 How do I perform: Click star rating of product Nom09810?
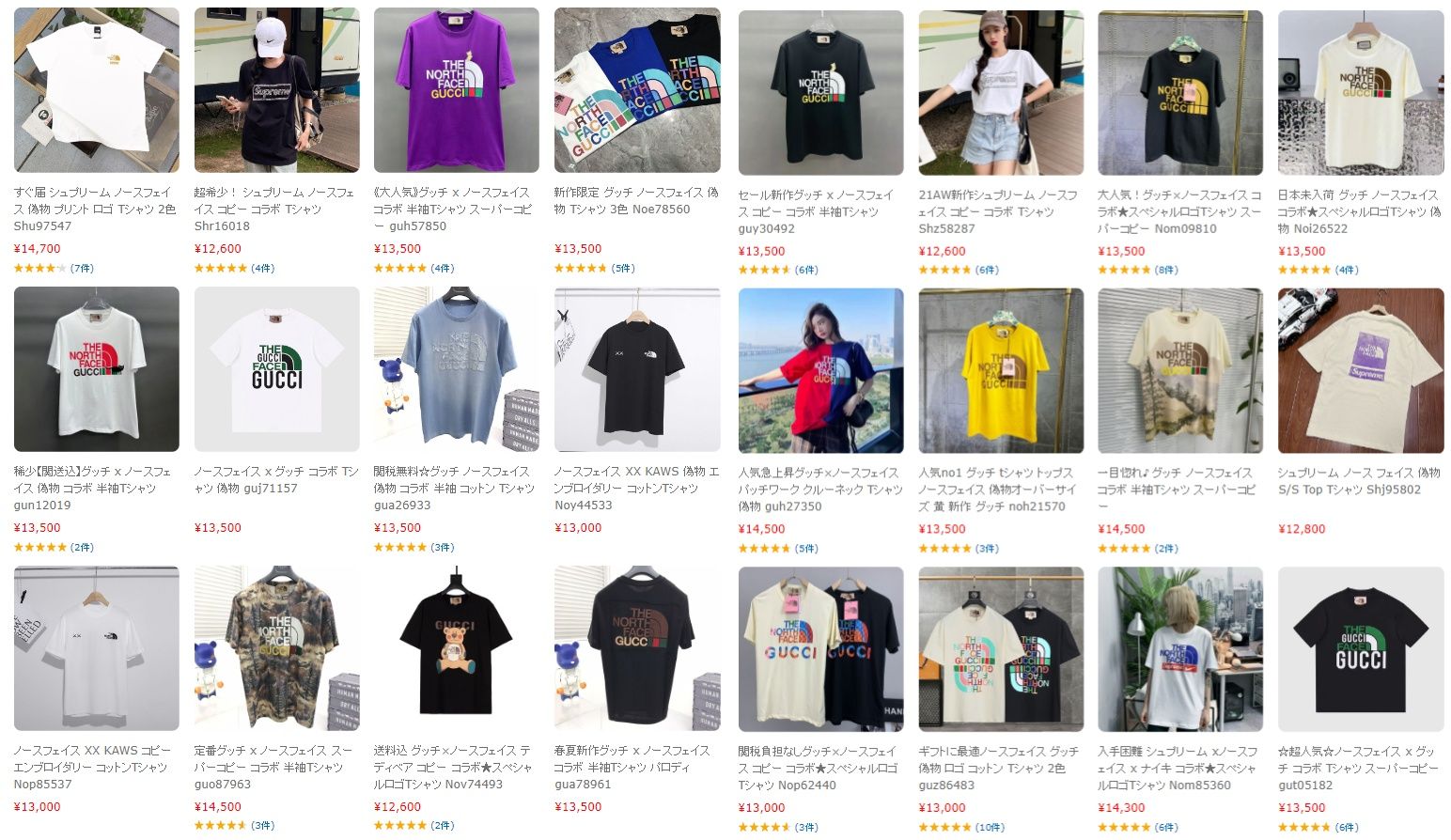pyautogui.click(x=1124, y=270)
